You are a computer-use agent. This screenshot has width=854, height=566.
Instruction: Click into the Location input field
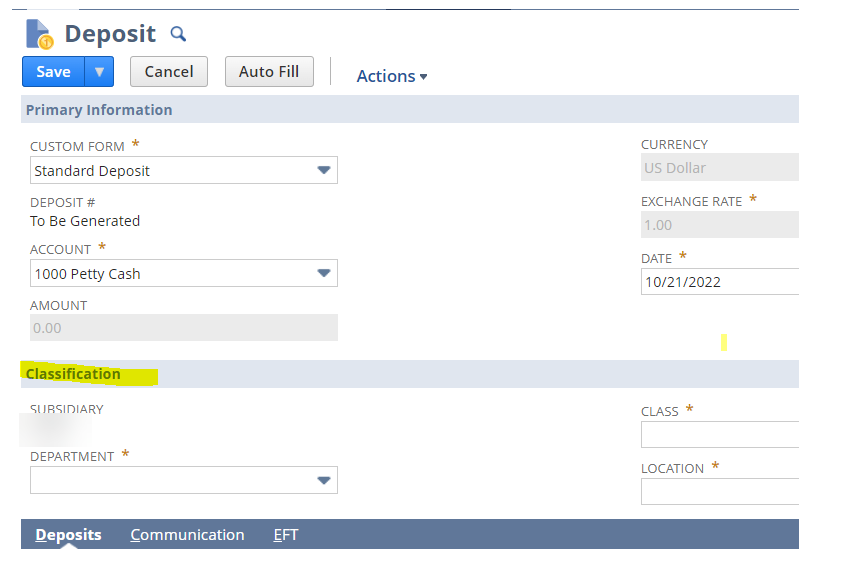(x=719, y=491)
